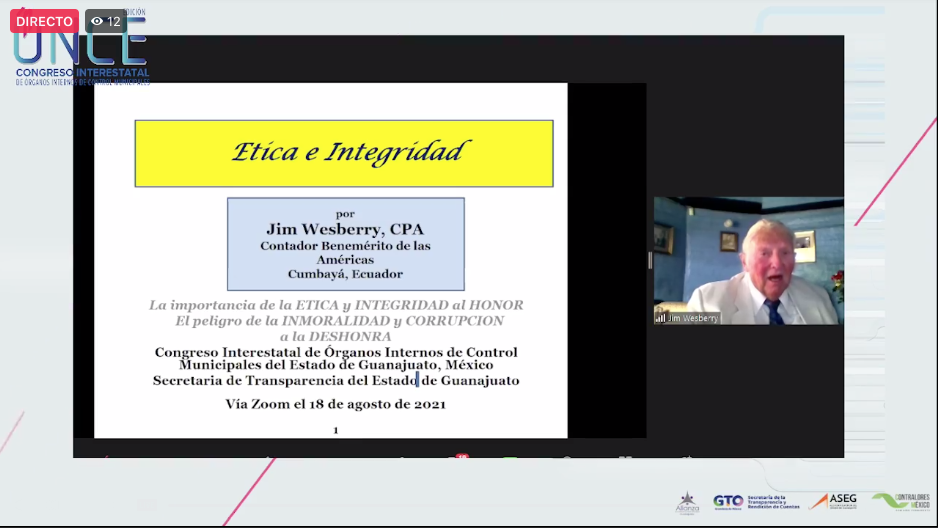Click the slide page number 1
The image size is (938, 528).
pyautogui.click(x=336, y=430)
